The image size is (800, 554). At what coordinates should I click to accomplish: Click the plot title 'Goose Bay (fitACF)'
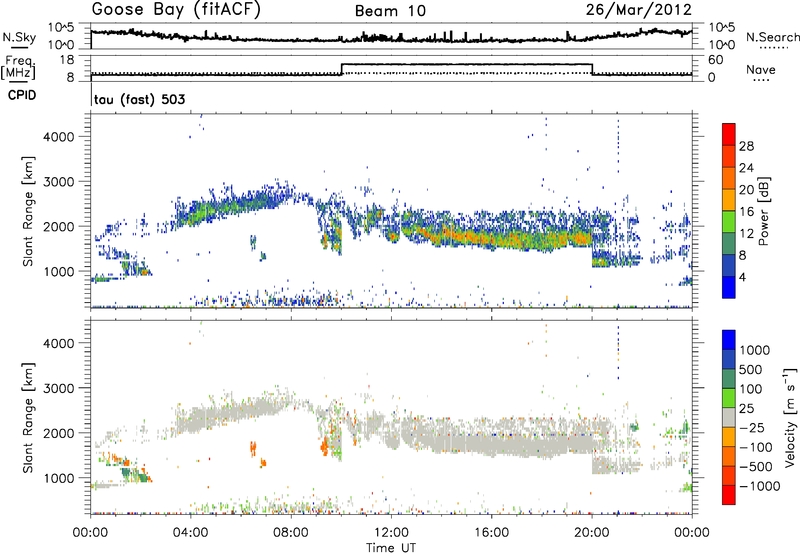[x=176, y=10]
